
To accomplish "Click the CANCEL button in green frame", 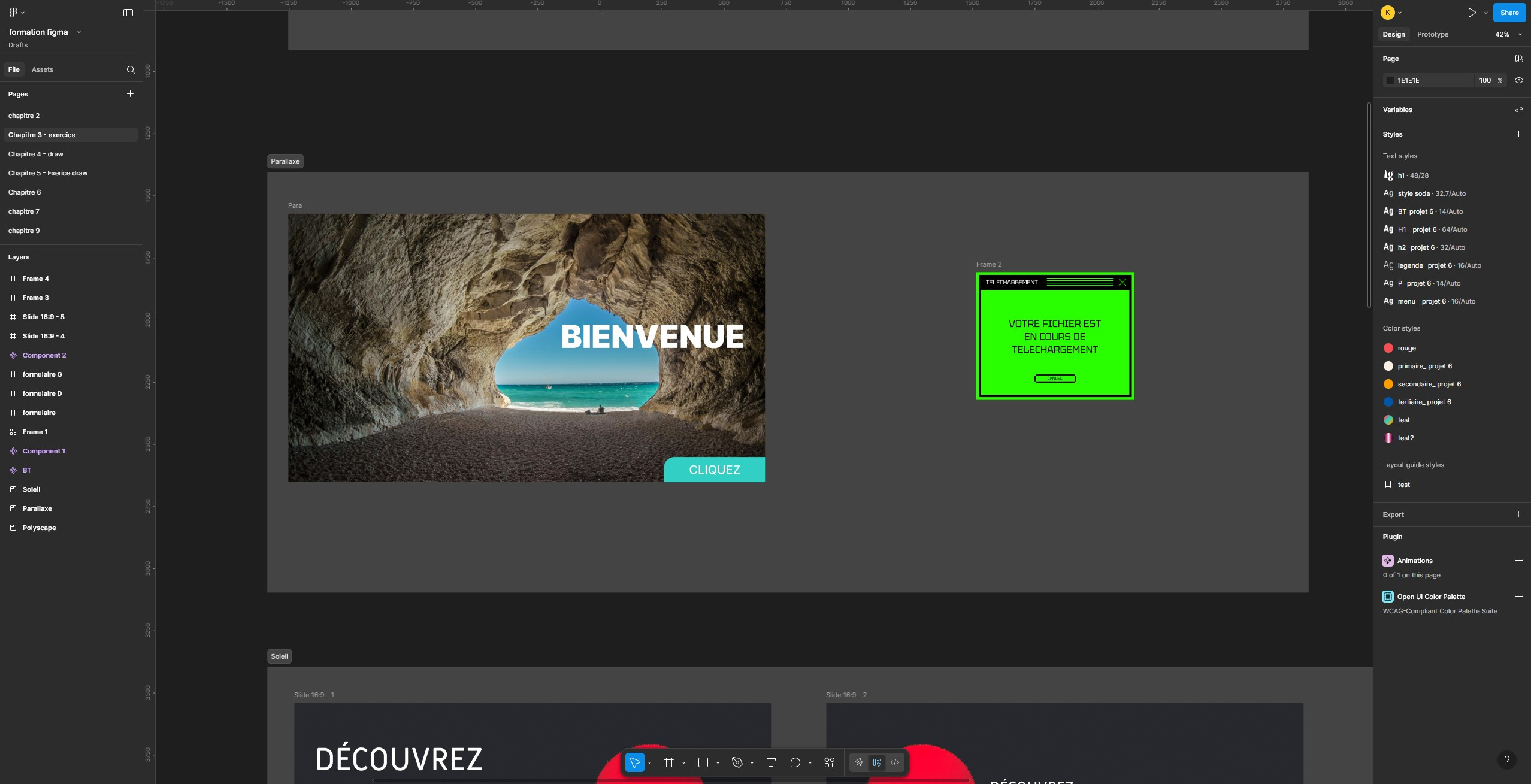I will point(1055,379).
